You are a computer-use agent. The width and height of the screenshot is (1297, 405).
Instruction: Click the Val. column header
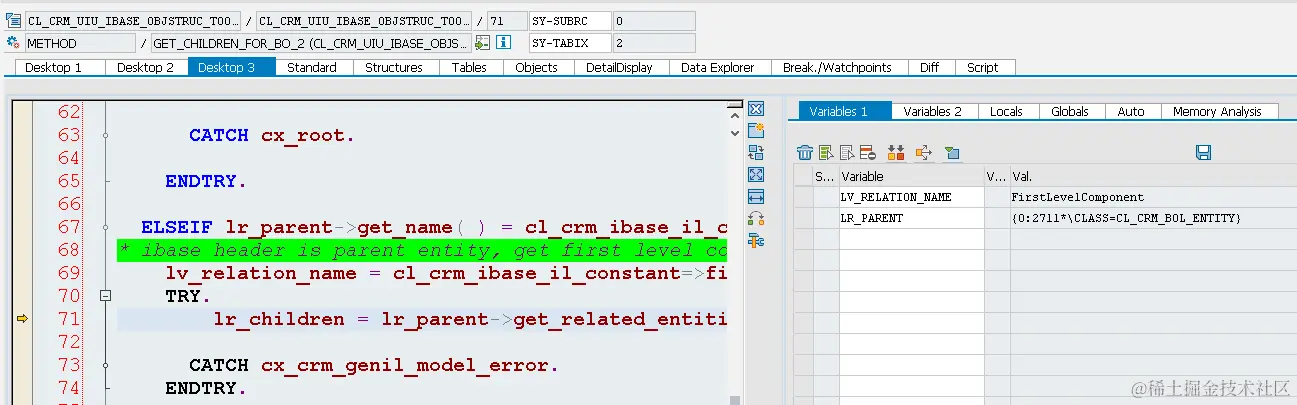click(x=1153, y=176)
